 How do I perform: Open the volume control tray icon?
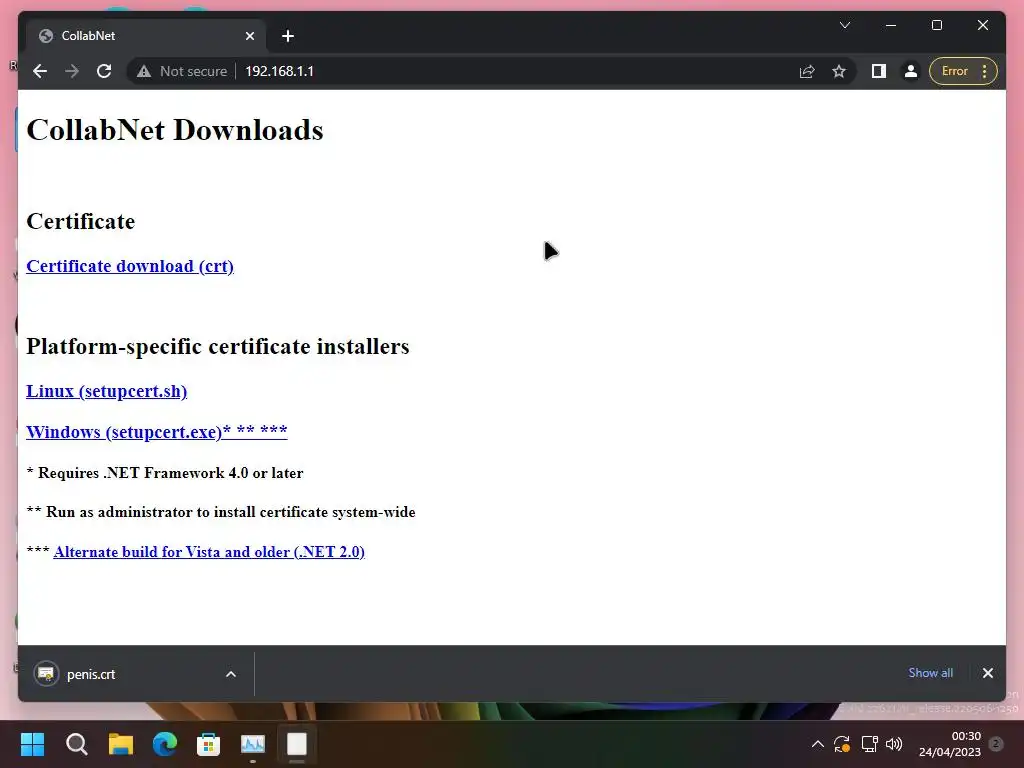[894, 744]
